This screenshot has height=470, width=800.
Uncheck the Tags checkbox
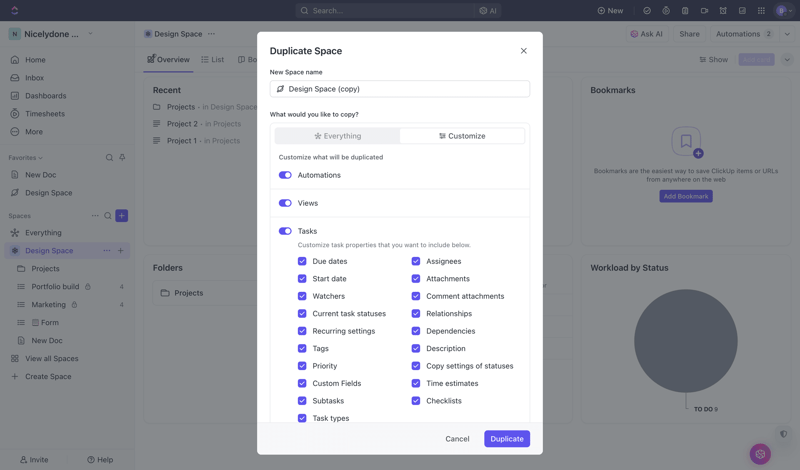pos(302,349)
